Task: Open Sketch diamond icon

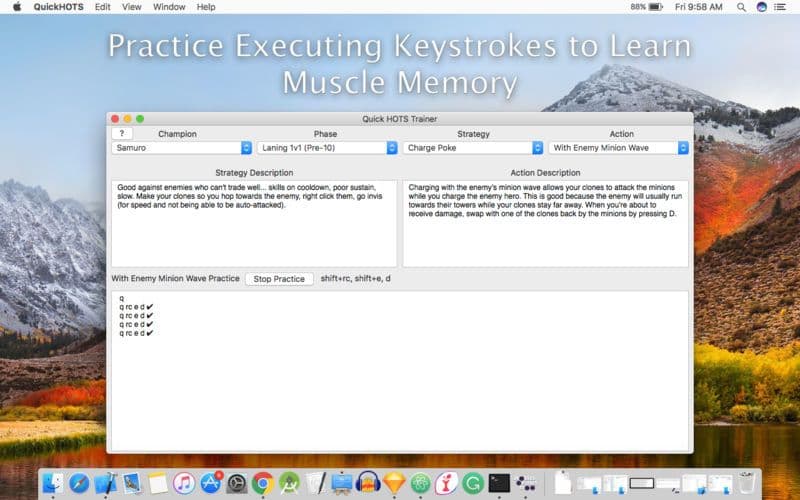Action: 394,483
